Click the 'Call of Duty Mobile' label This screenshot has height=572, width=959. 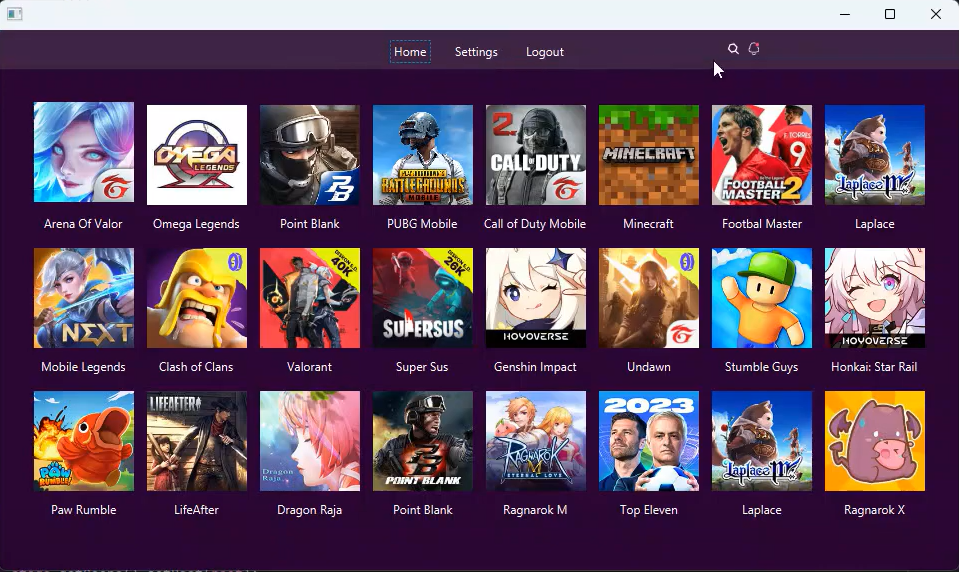click(x=535, y=224)
